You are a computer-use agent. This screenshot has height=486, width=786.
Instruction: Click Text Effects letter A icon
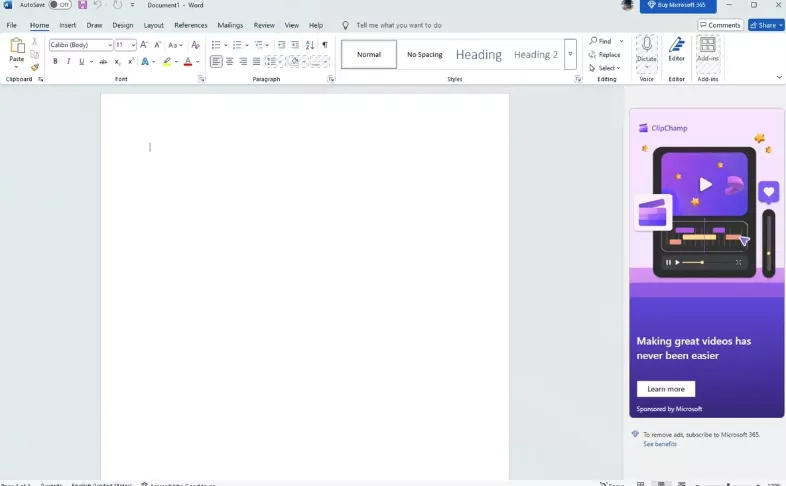(x=145, y=62)
